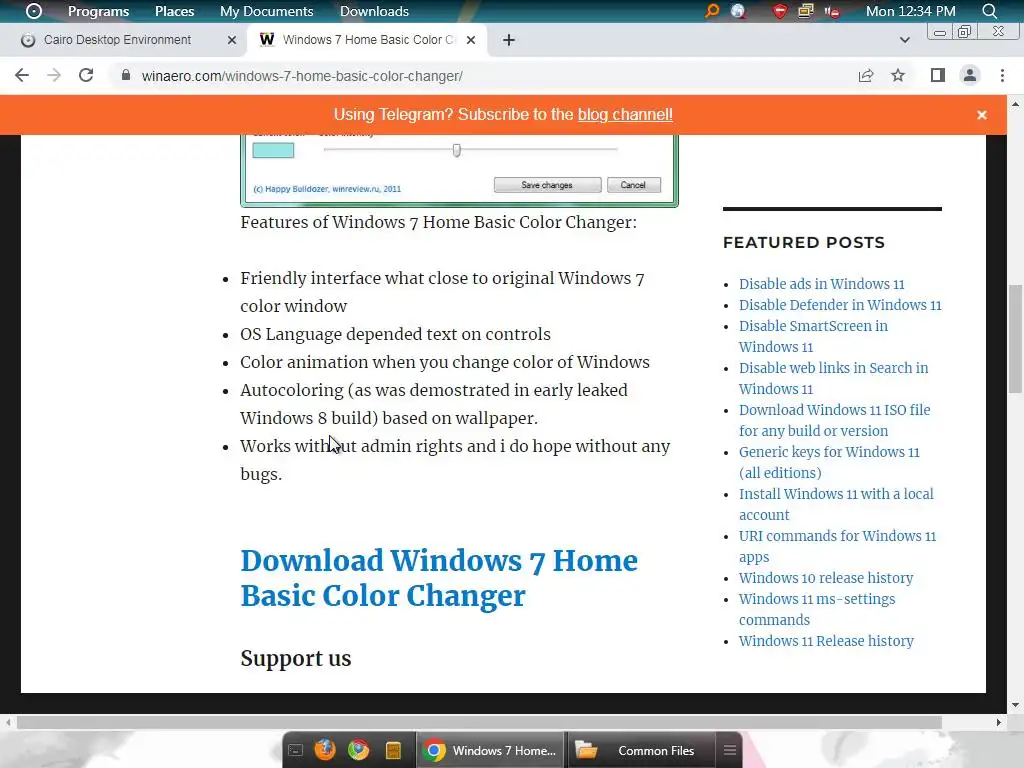Open the Downloads menu
The image size is (1024, 768).
[x=374, y=11]
